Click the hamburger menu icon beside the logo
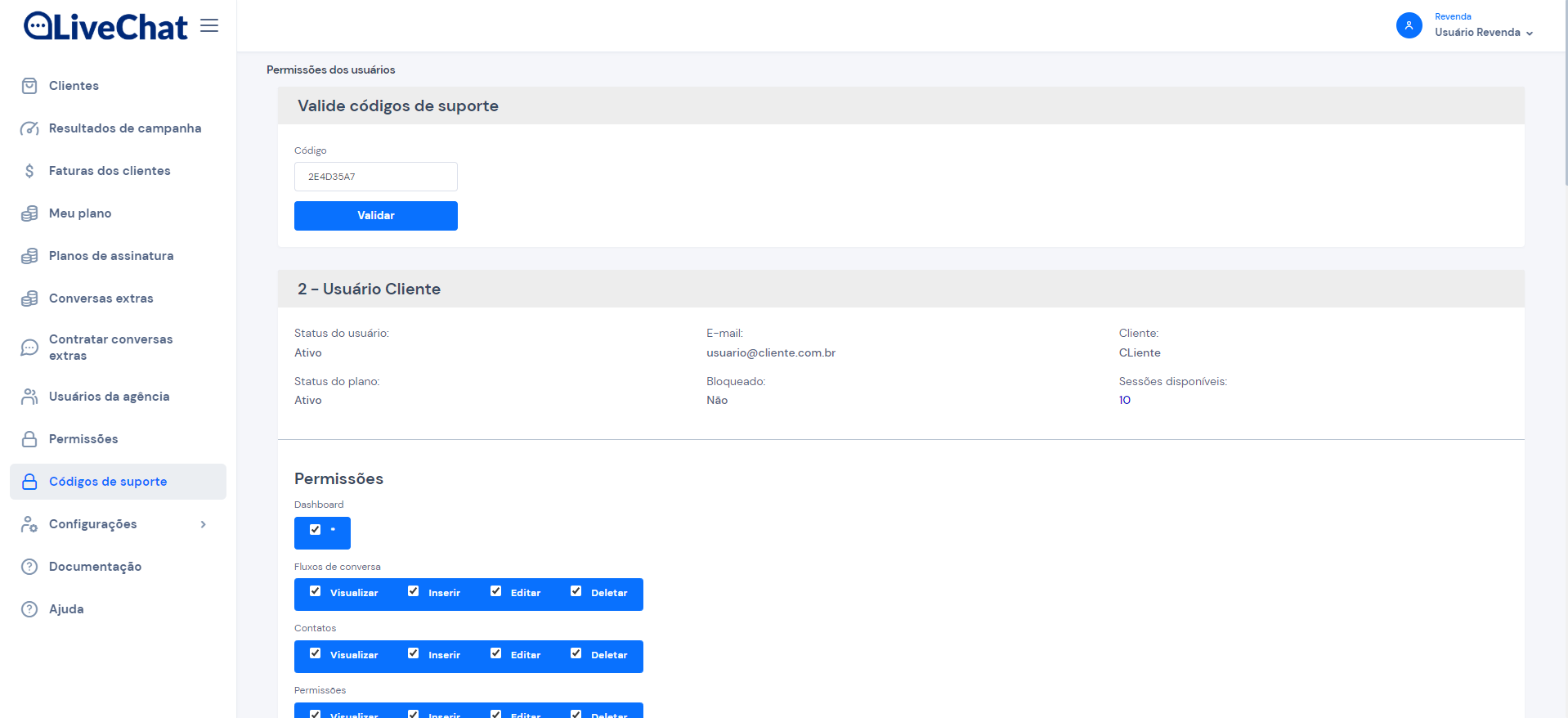The width and height of the screenshot is (1568, 718). coord(209,26)
